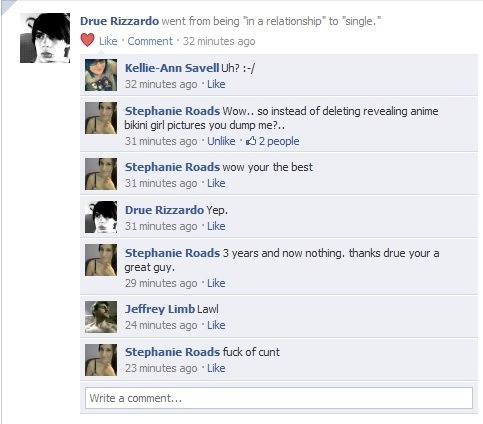Open Kellie-Ann Savell's profile name link
The height and width of the screenshot is (424, 483).
[172, 68]
